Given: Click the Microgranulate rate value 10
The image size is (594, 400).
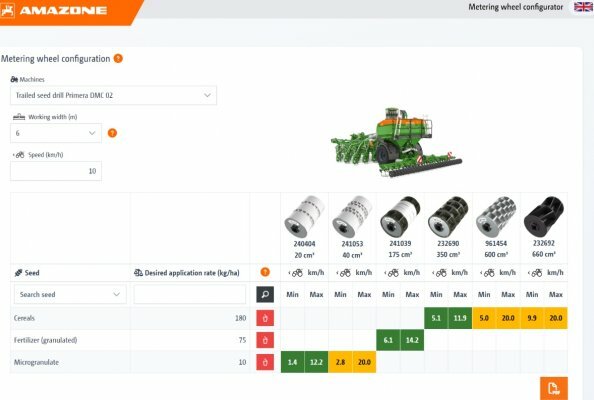Looking at the screenshot, I should pos(242,362).
